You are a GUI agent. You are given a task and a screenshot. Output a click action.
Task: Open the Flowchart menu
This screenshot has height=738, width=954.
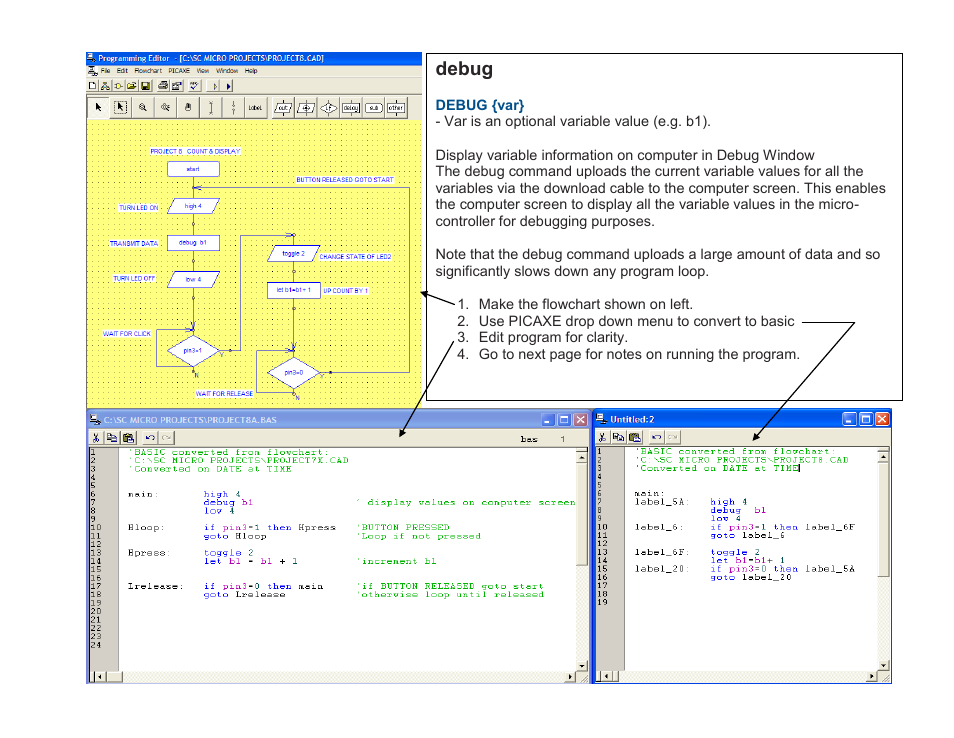click(x=148, y=71)
